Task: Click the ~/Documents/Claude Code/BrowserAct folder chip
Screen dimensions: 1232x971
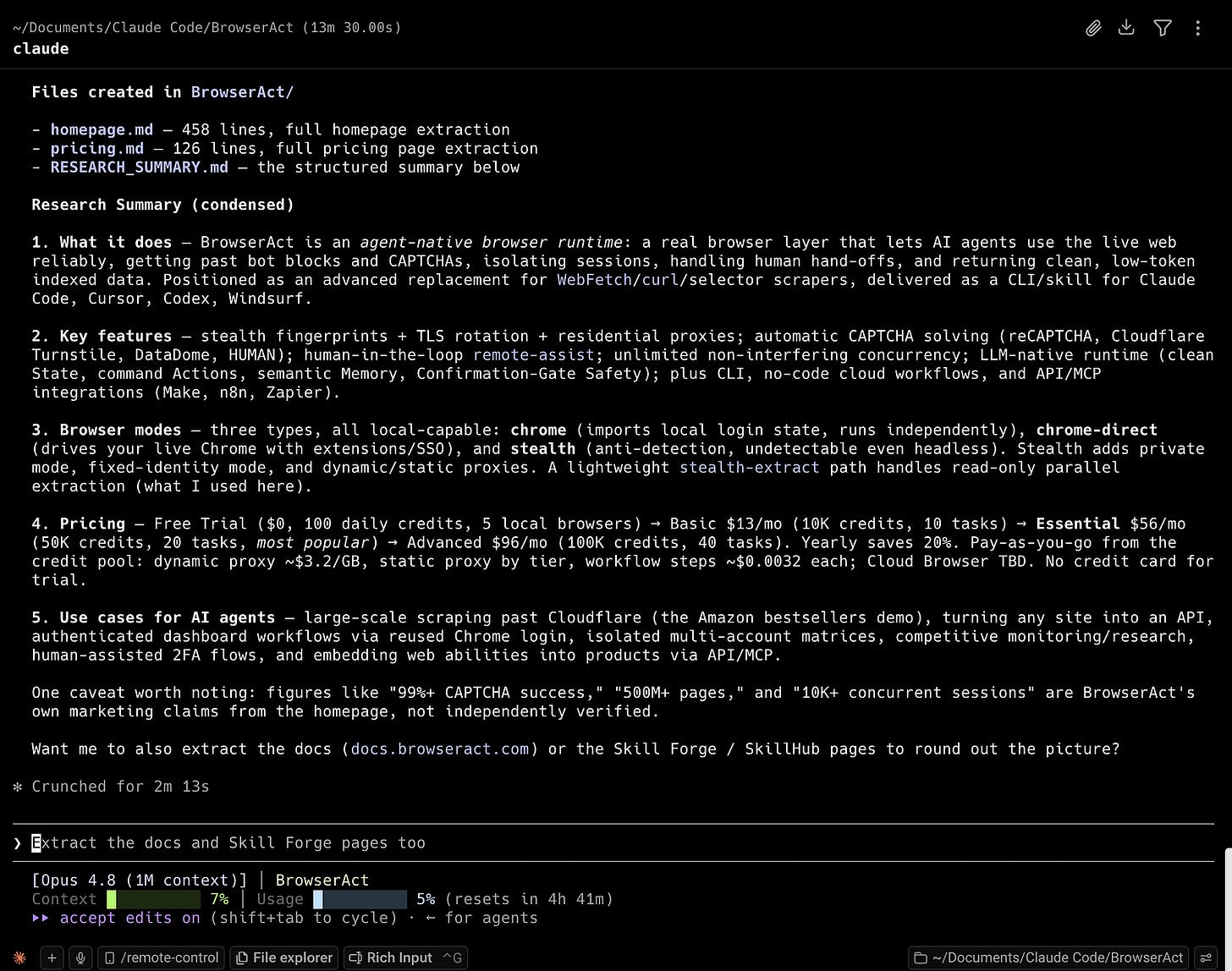Action: tap(1048, 957)
